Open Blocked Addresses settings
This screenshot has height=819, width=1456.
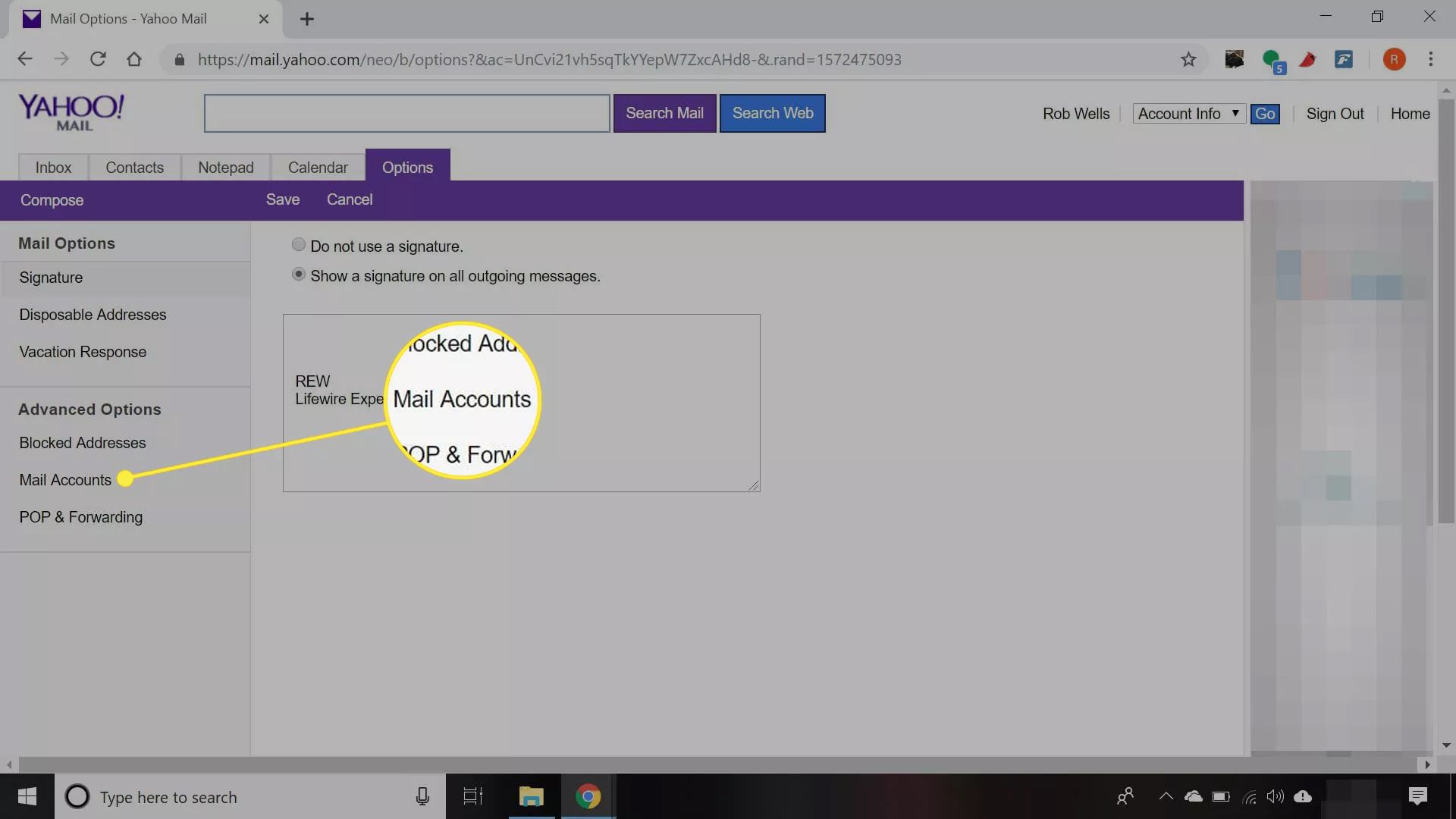tap(83, 443)
